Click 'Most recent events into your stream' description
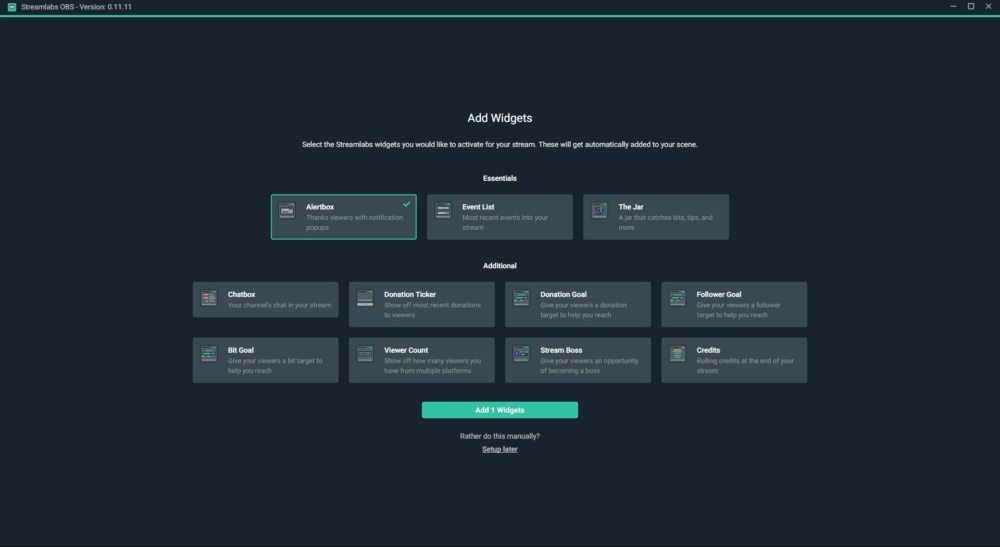 505,222
